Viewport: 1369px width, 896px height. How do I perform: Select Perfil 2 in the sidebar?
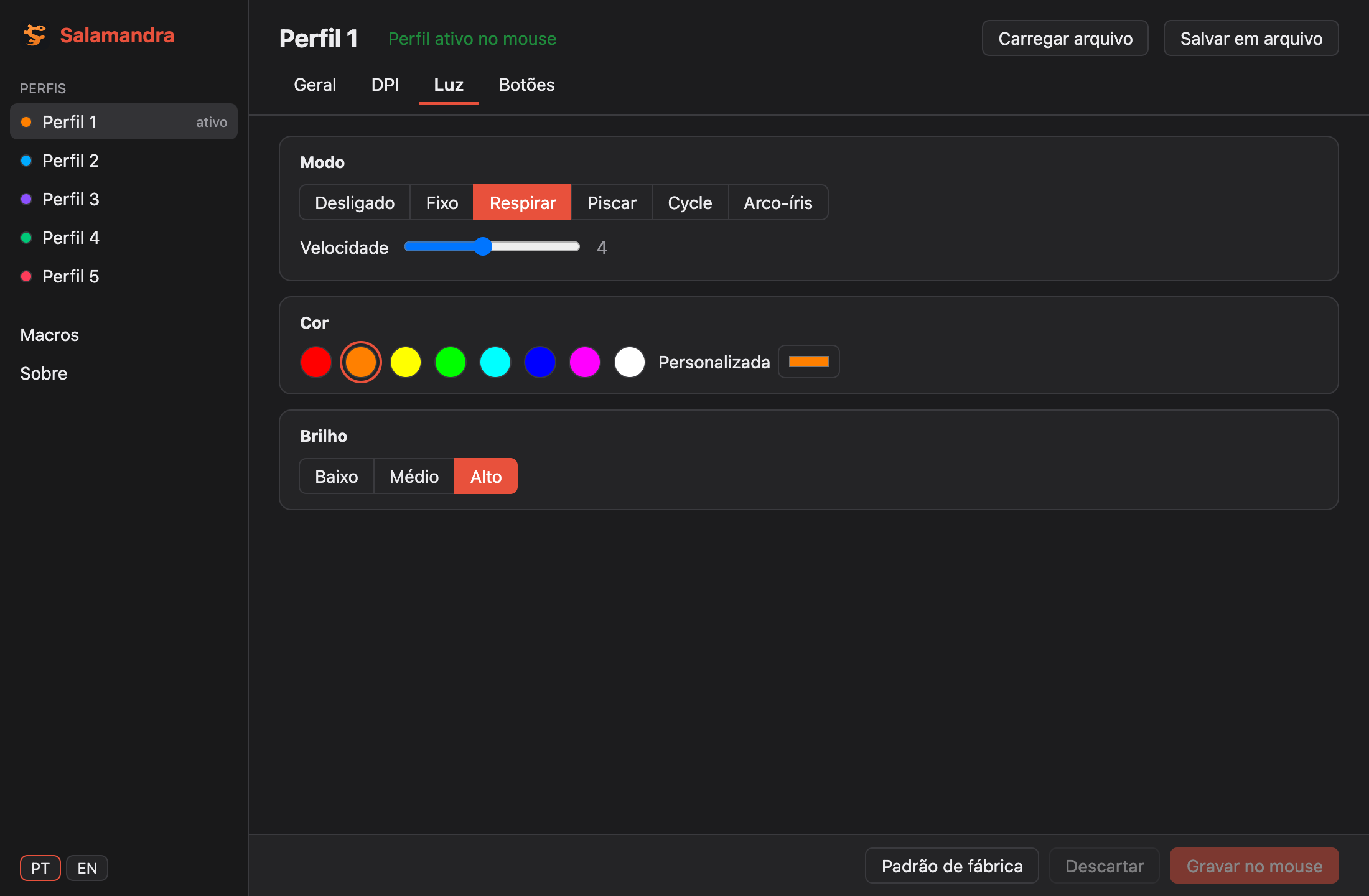[124, 161]
